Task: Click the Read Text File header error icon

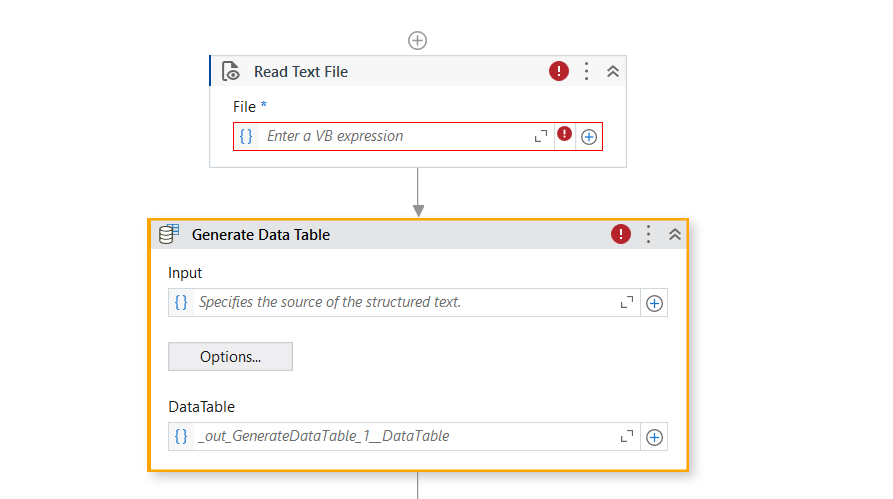Action: click(x=559, y=71)
